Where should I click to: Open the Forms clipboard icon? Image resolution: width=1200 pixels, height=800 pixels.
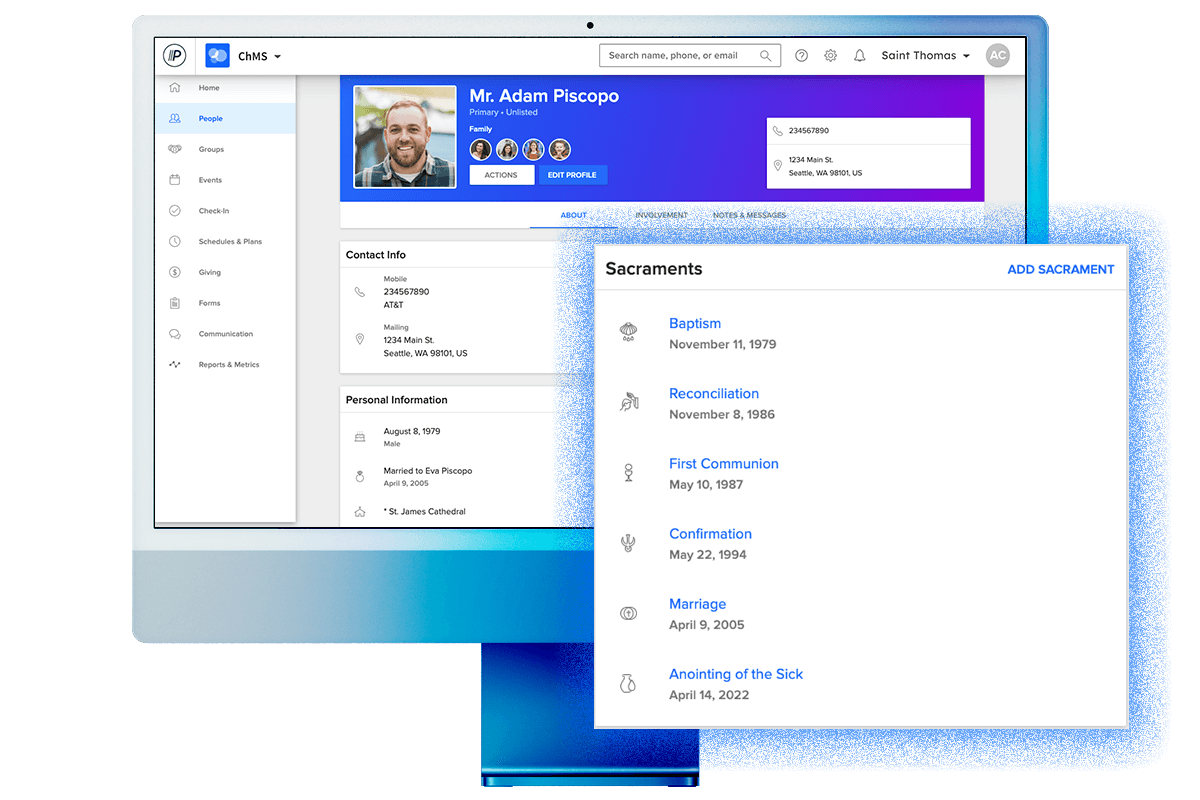point(175,303)
